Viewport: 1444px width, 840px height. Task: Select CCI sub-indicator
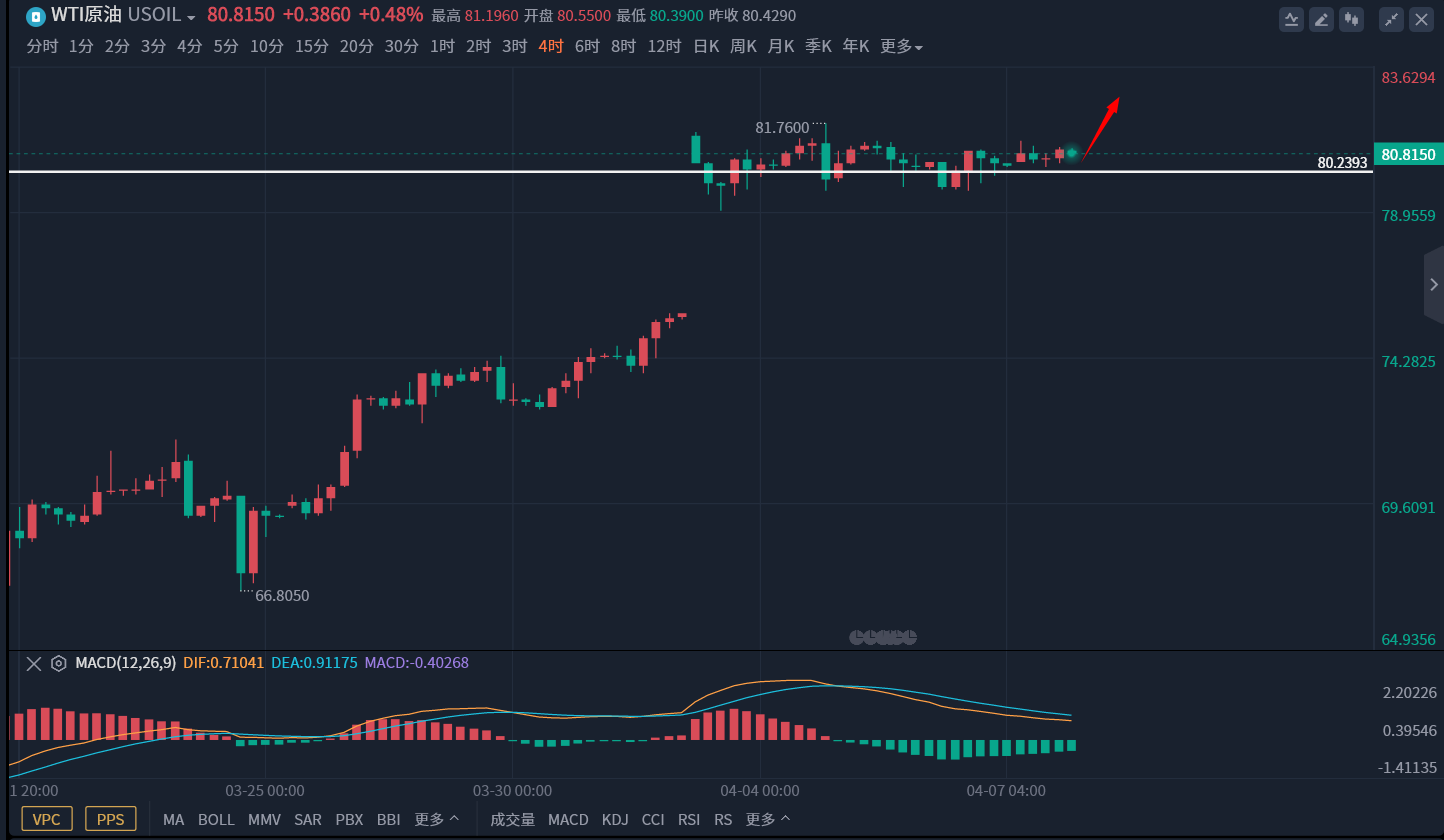(x=653, y=819)
